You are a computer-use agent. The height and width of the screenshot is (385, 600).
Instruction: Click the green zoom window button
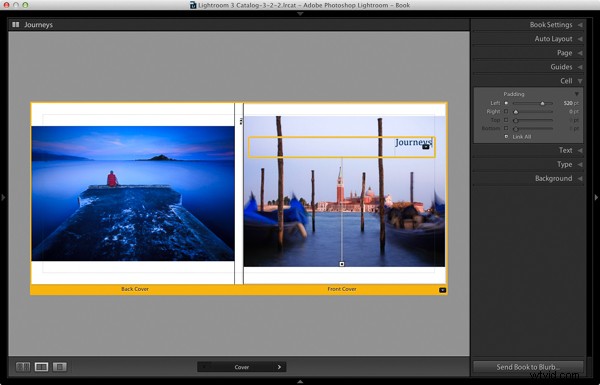tap(25, 5)
